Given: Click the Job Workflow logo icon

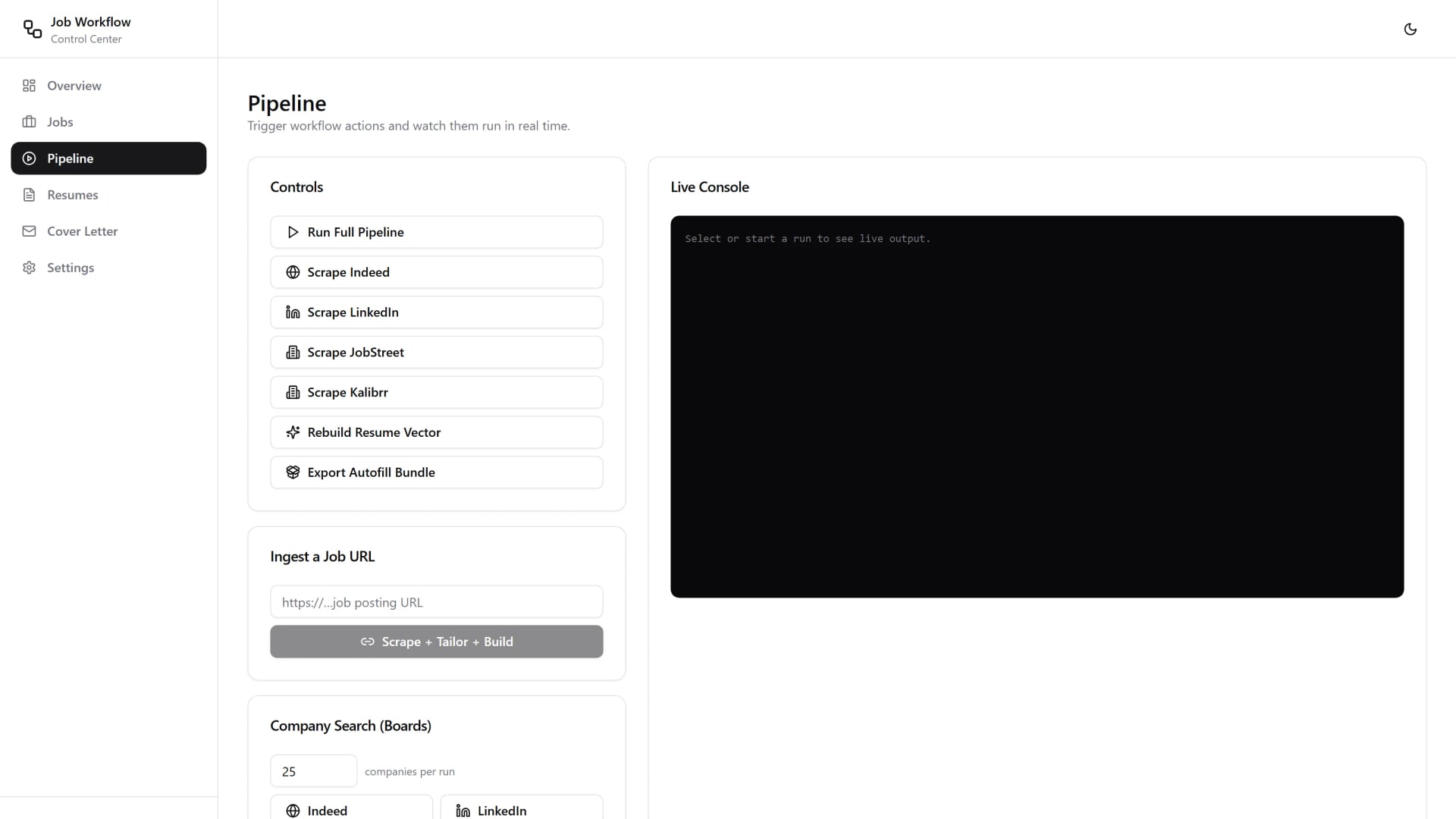Looking at the screenshot, I should tap(33, 29).
